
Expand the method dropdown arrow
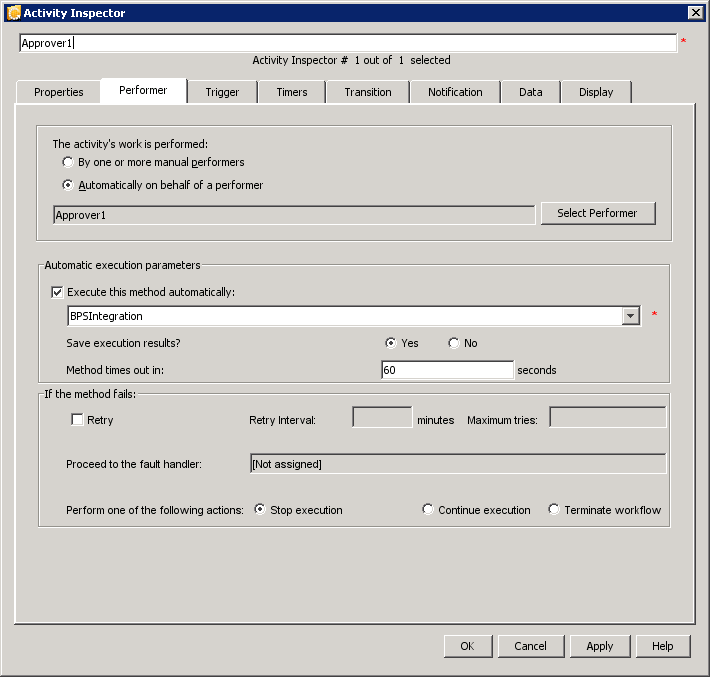[630, 316]
